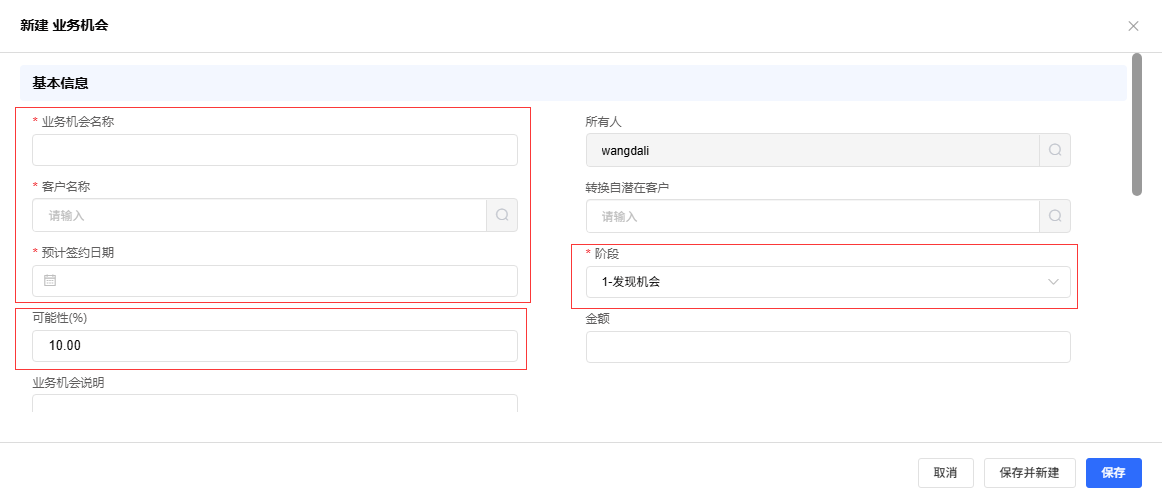Click the 保存并新建 button

pos(1029,473)
